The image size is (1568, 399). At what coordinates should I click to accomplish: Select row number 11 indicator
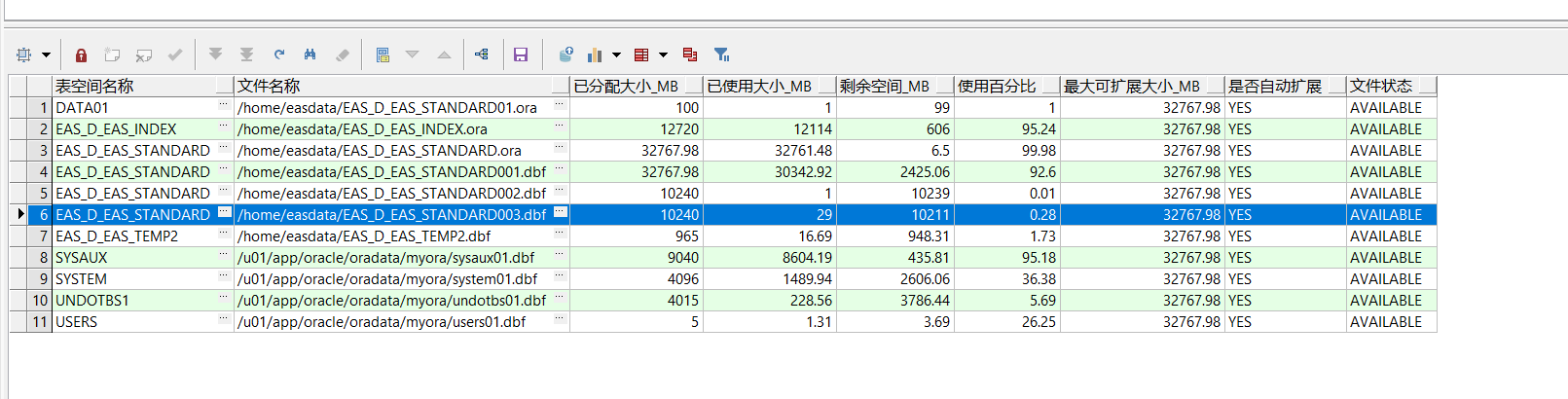tap(40, 321)
